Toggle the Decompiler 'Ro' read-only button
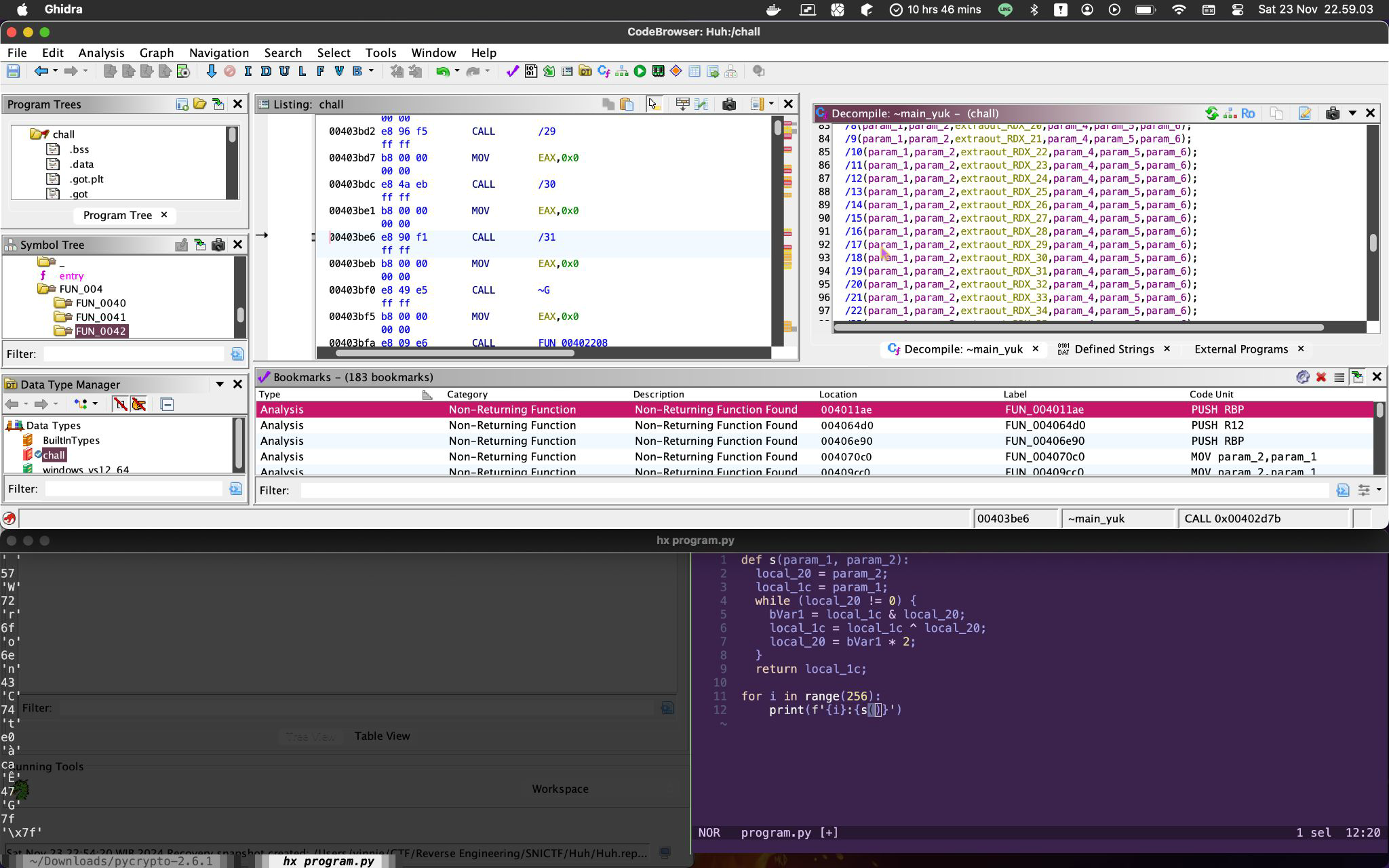This screenshot has height=868, width=1389. [x=1248, y=113]
